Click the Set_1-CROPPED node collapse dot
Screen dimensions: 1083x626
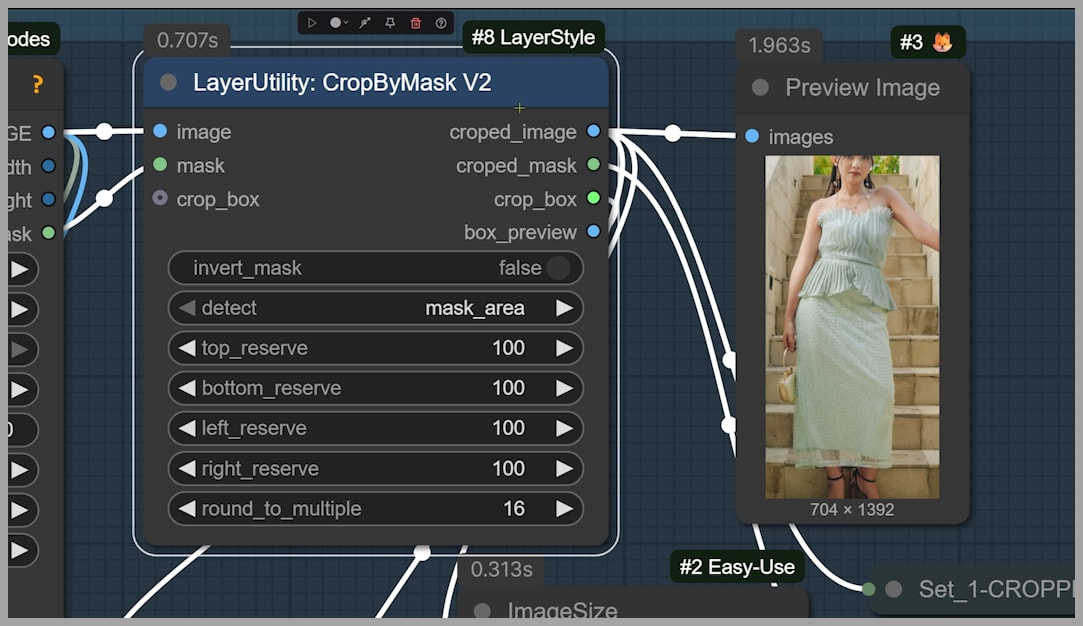pos(894,589)
